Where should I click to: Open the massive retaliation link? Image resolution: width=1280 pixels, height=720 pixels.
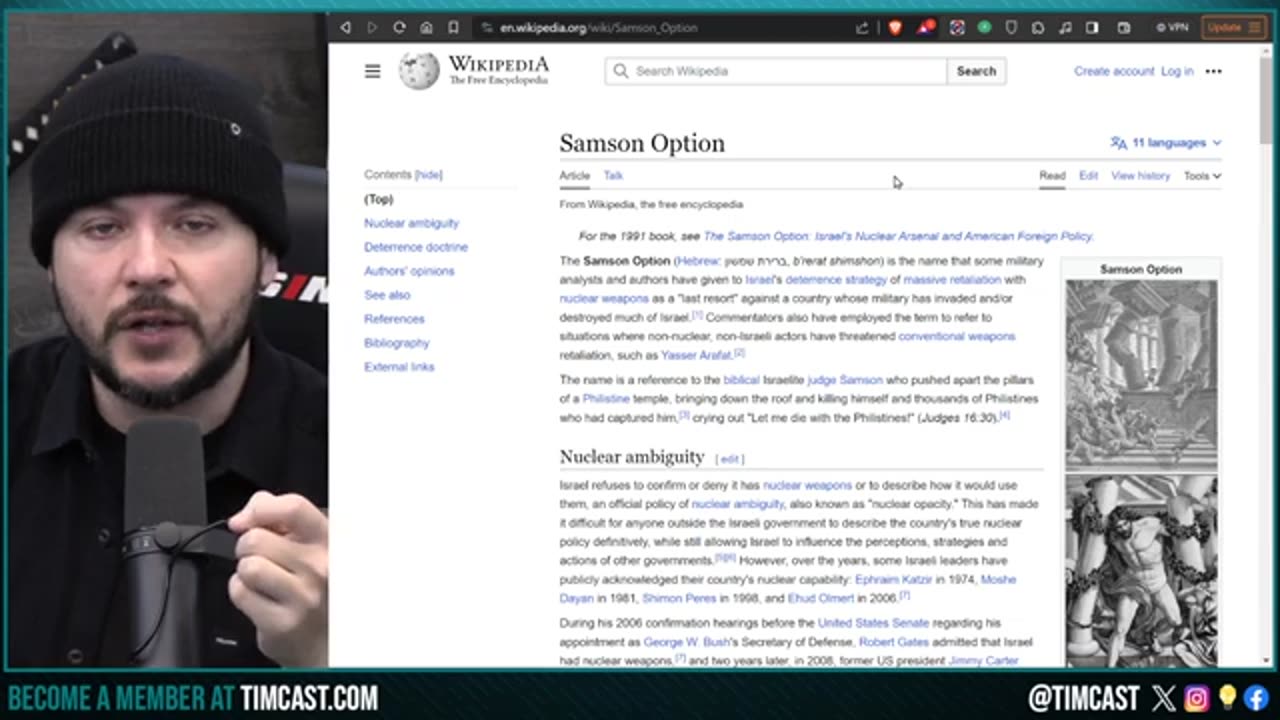[952, 280]
